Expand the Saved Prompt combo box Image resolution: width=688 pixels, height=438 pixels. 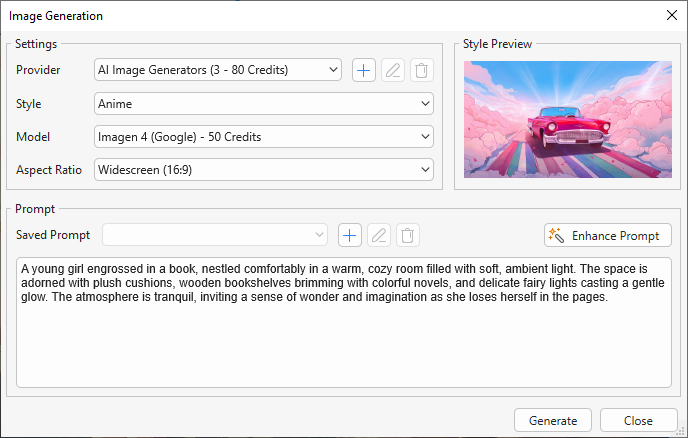215,235
